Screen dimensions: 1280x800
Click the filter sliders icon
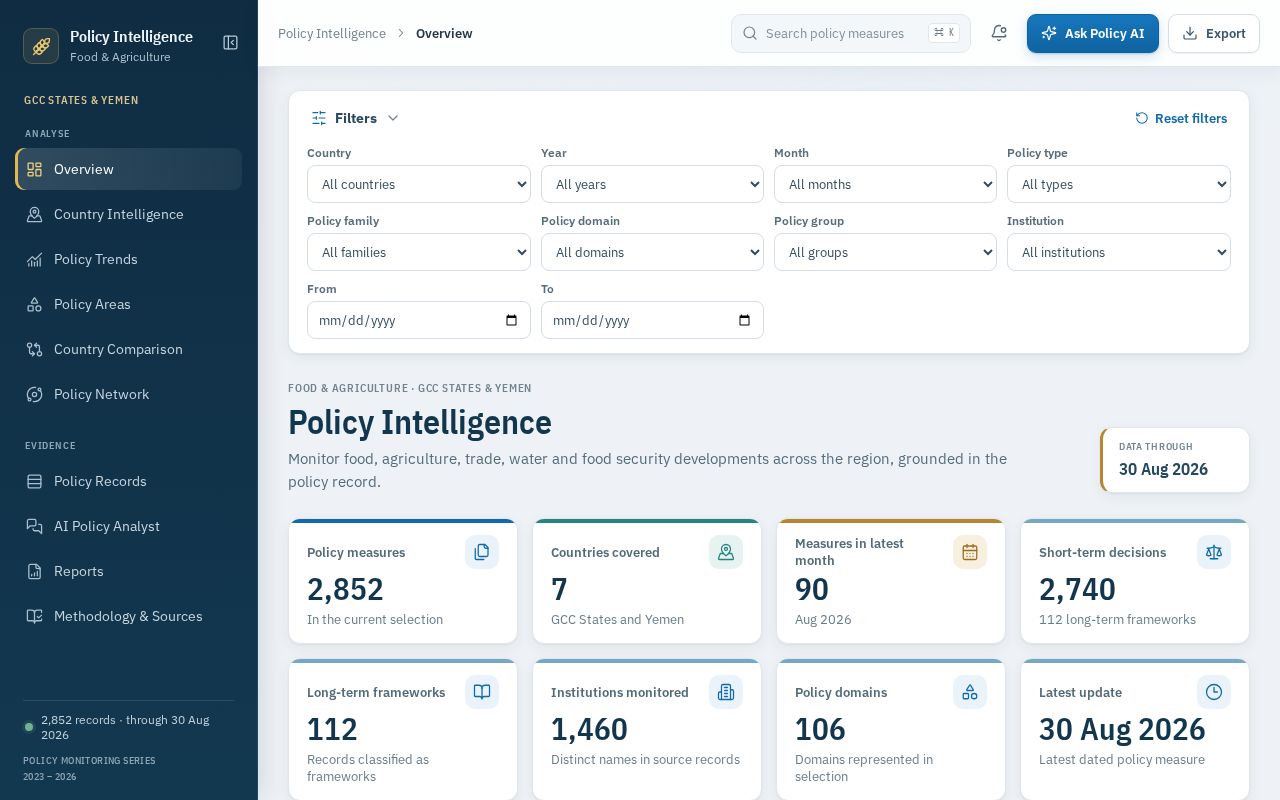tap(319, 118)
